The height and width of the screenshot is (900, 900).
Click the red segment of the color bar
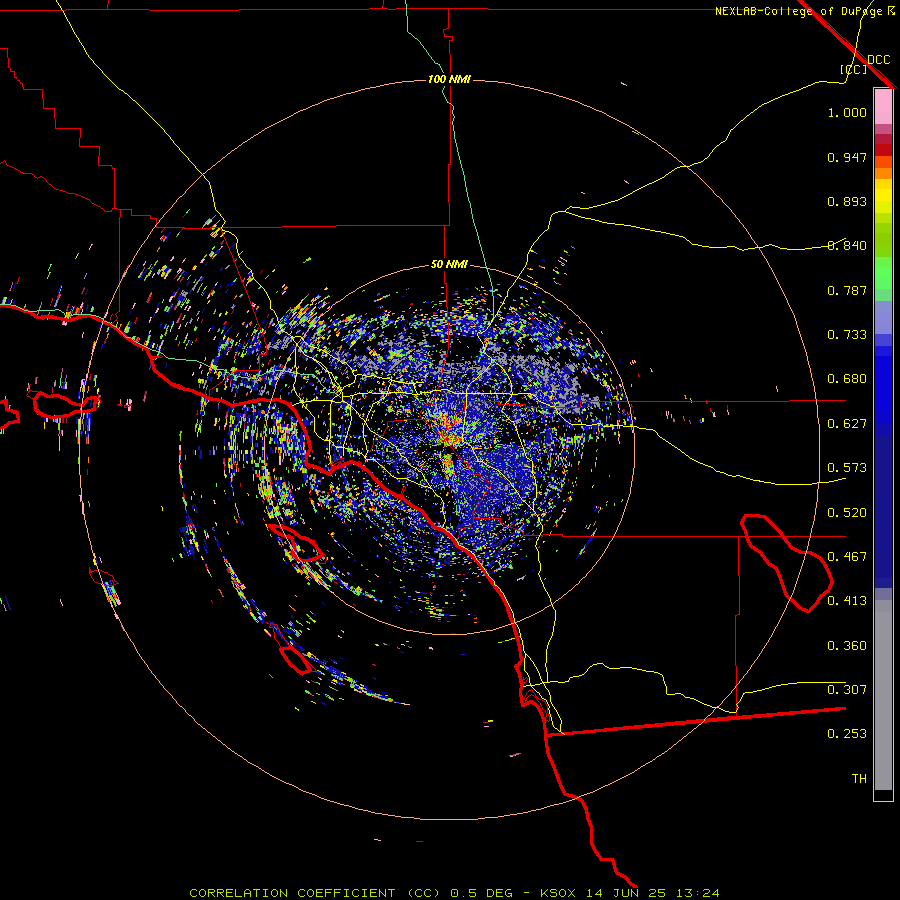click(x=883, y=149)
